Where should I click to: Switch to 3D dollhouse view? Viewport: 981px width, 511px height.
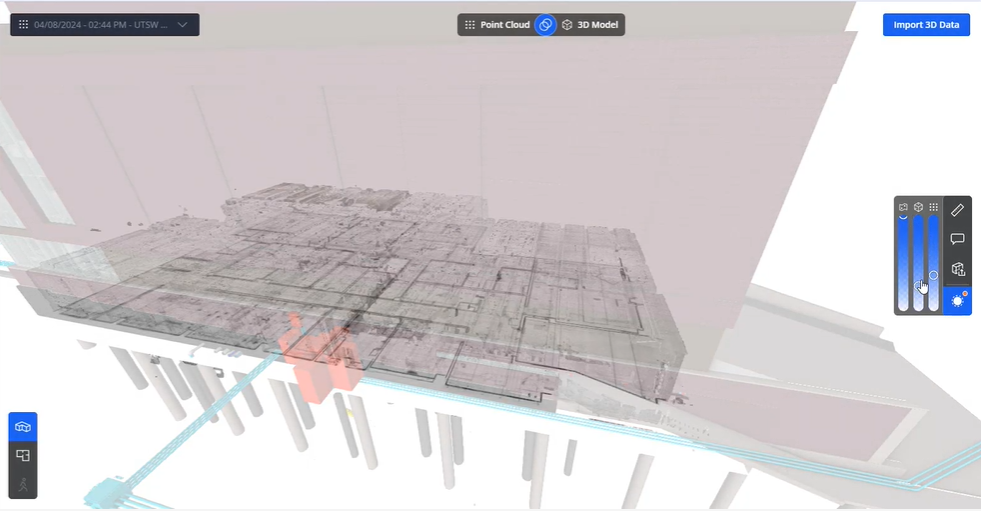pos(23,427)
